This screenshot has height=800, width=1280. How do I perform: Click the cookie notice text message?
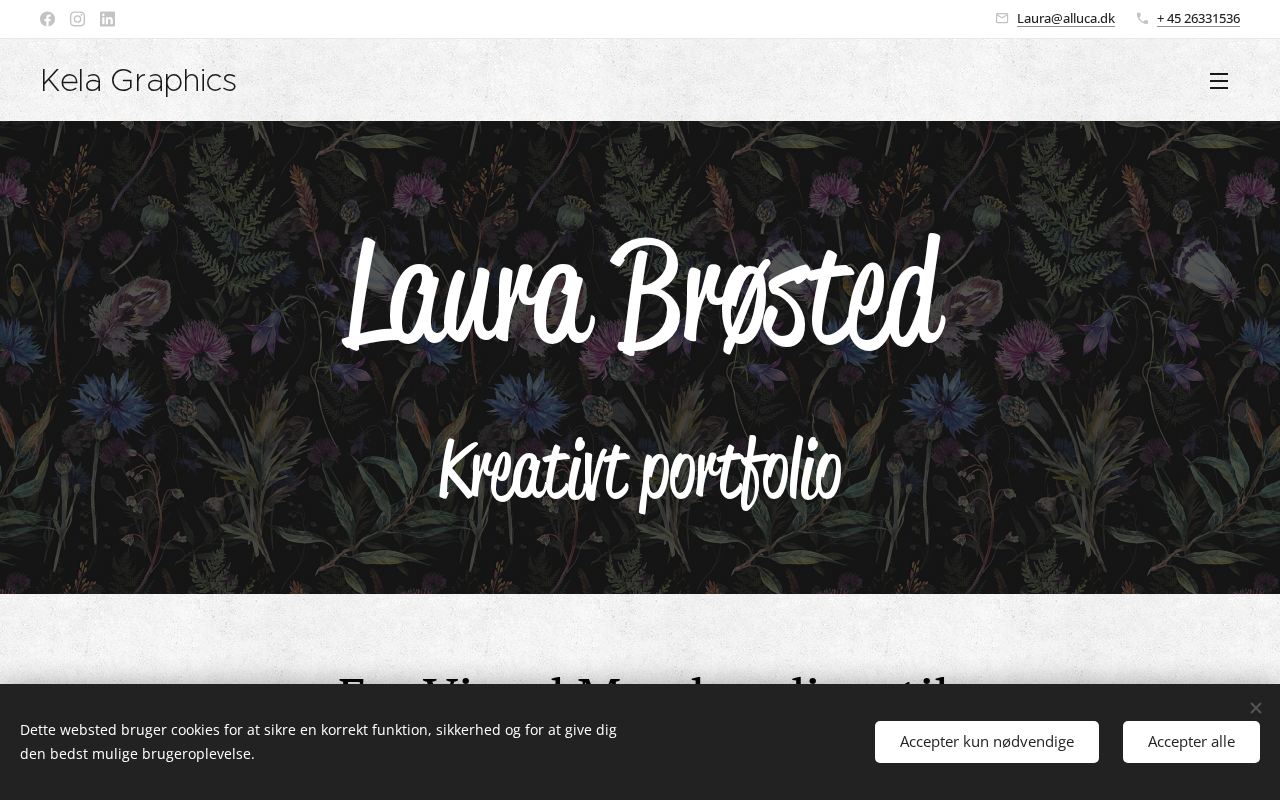[x=318, y=742]
